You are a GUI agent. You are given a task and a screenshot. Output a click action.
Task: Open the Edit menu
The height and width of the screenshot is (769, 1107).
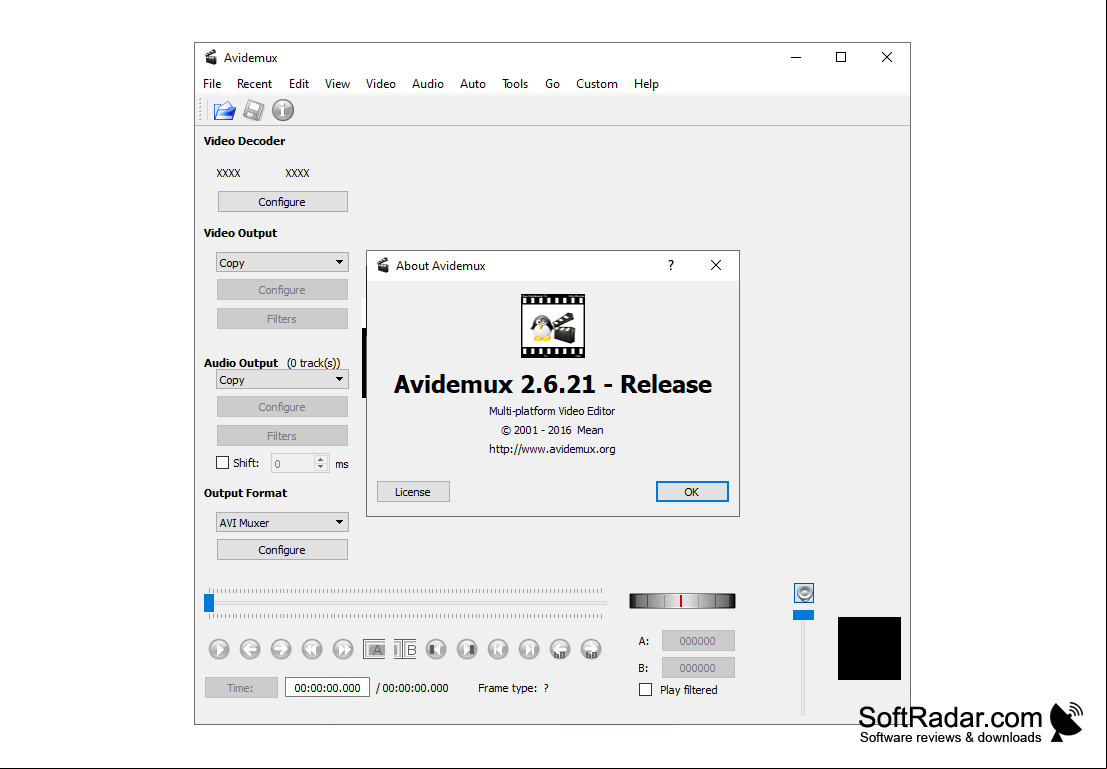pos(299,83)
